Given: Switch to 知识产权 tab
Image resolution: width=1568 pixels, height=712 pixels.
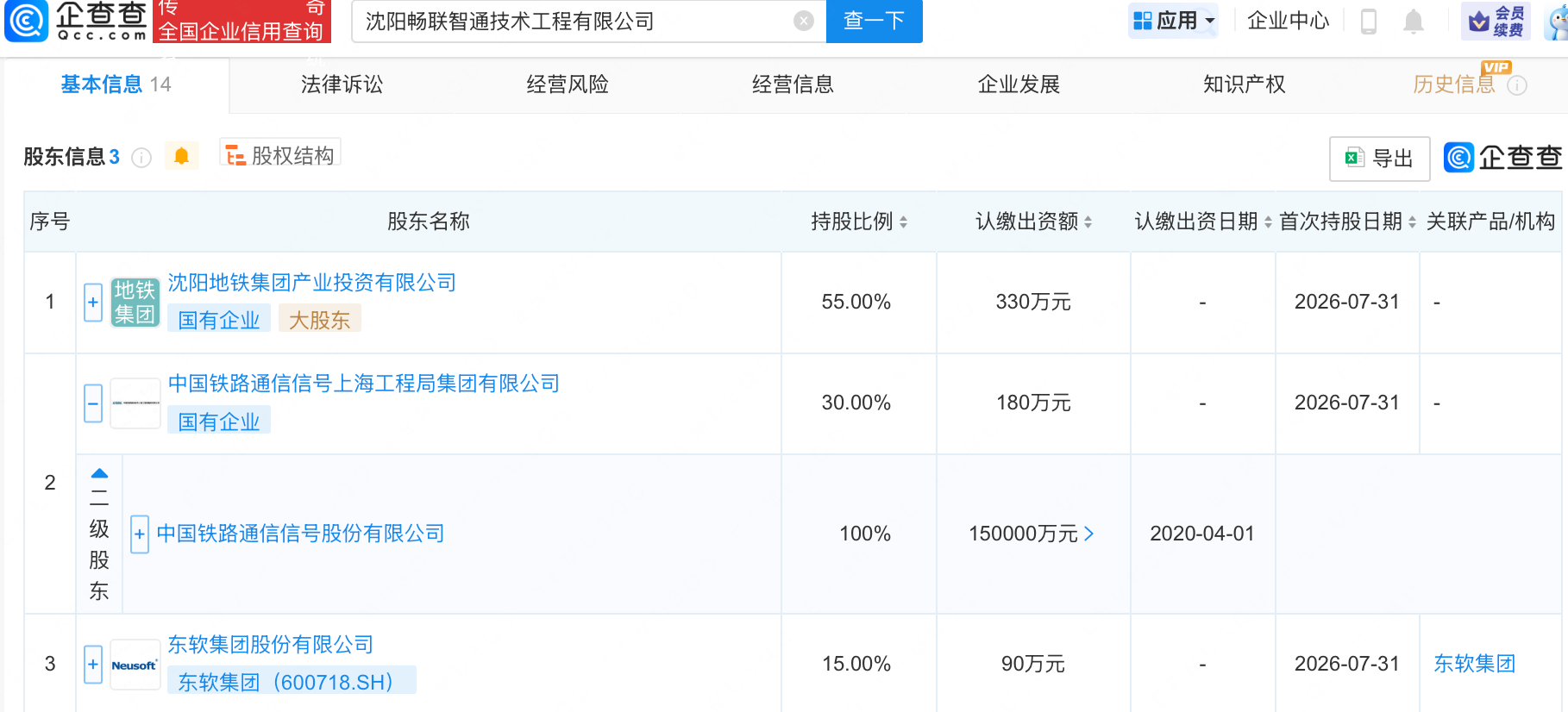Looking at the screenshot, I should pos(1244,84).
